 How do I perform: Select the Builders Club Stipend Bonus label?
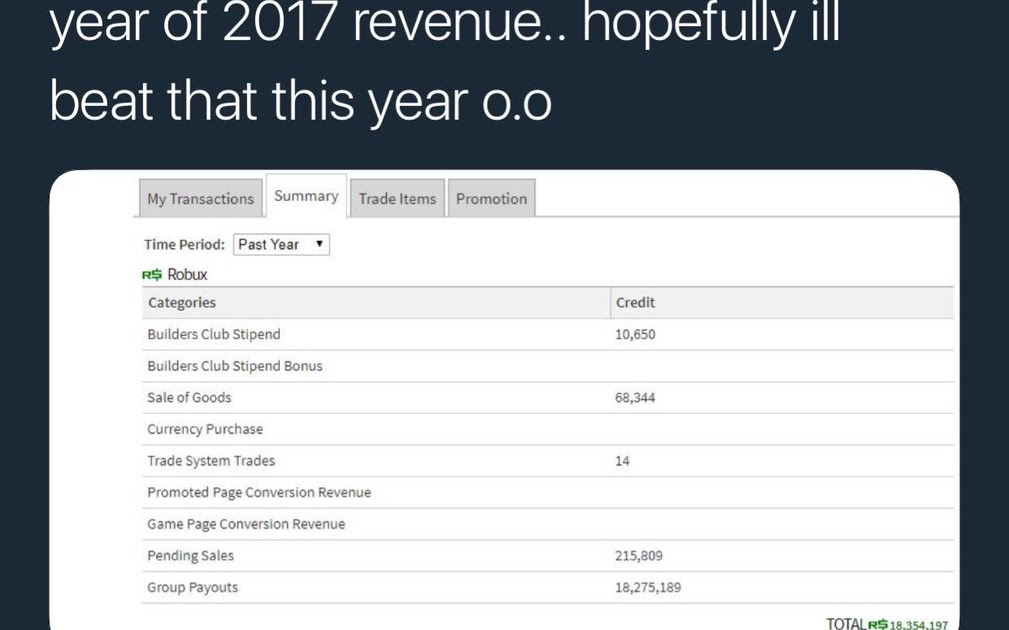click(x=235, y=366)
